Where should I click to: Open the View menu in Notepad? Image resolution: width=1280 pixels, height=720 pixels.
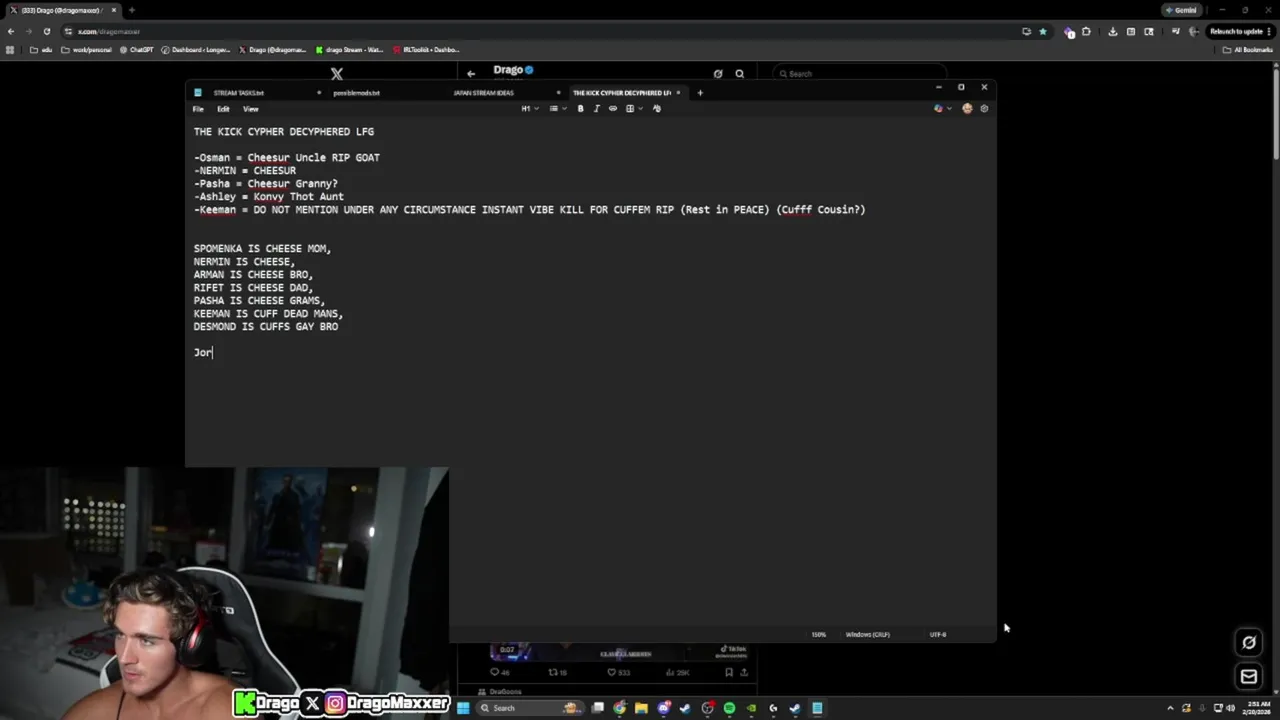pyautogui.click(x=251, y=109)
